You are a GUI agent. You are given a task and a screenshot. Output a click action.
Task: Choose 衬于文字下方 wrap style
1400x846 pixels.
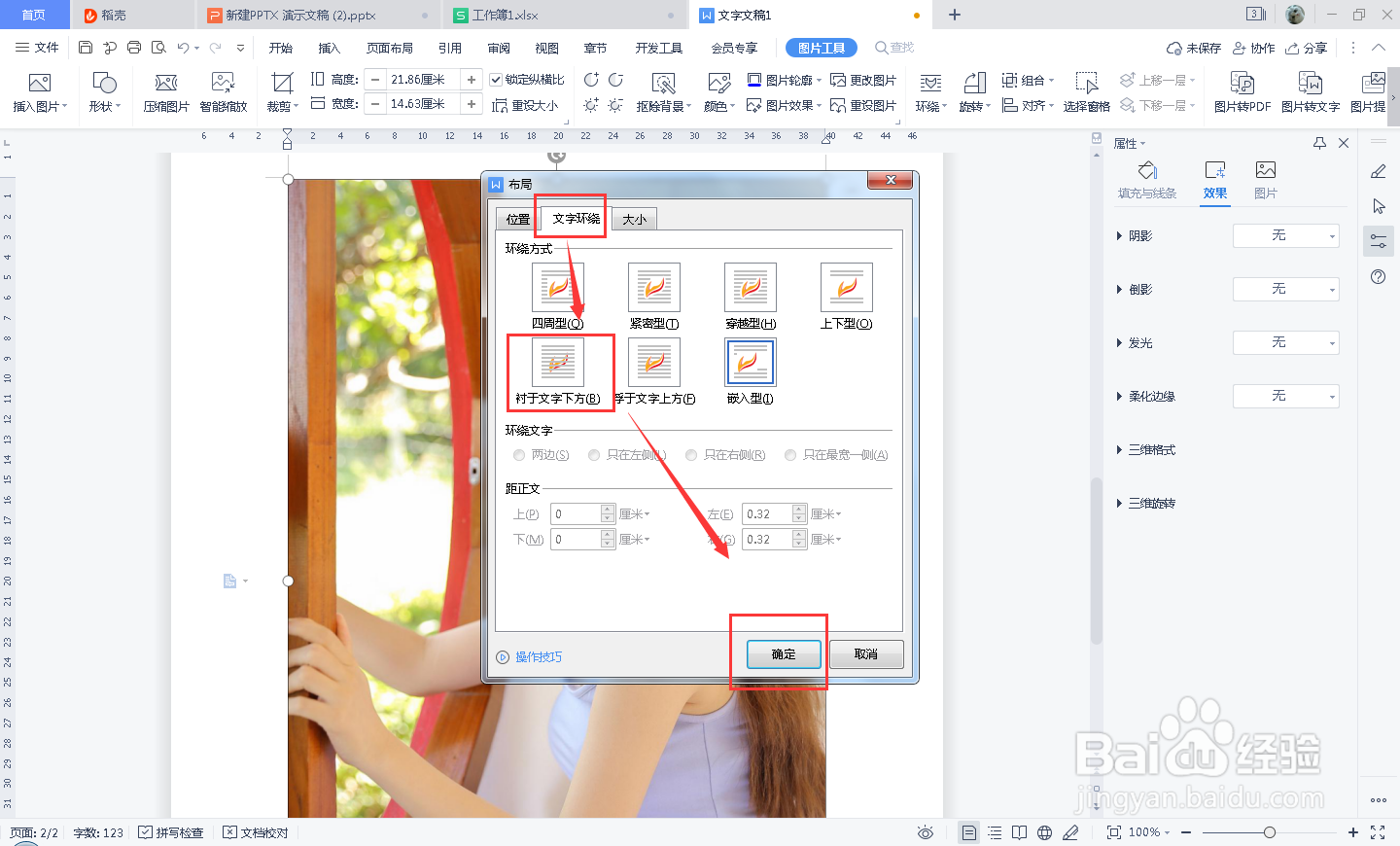click(557, 363)
